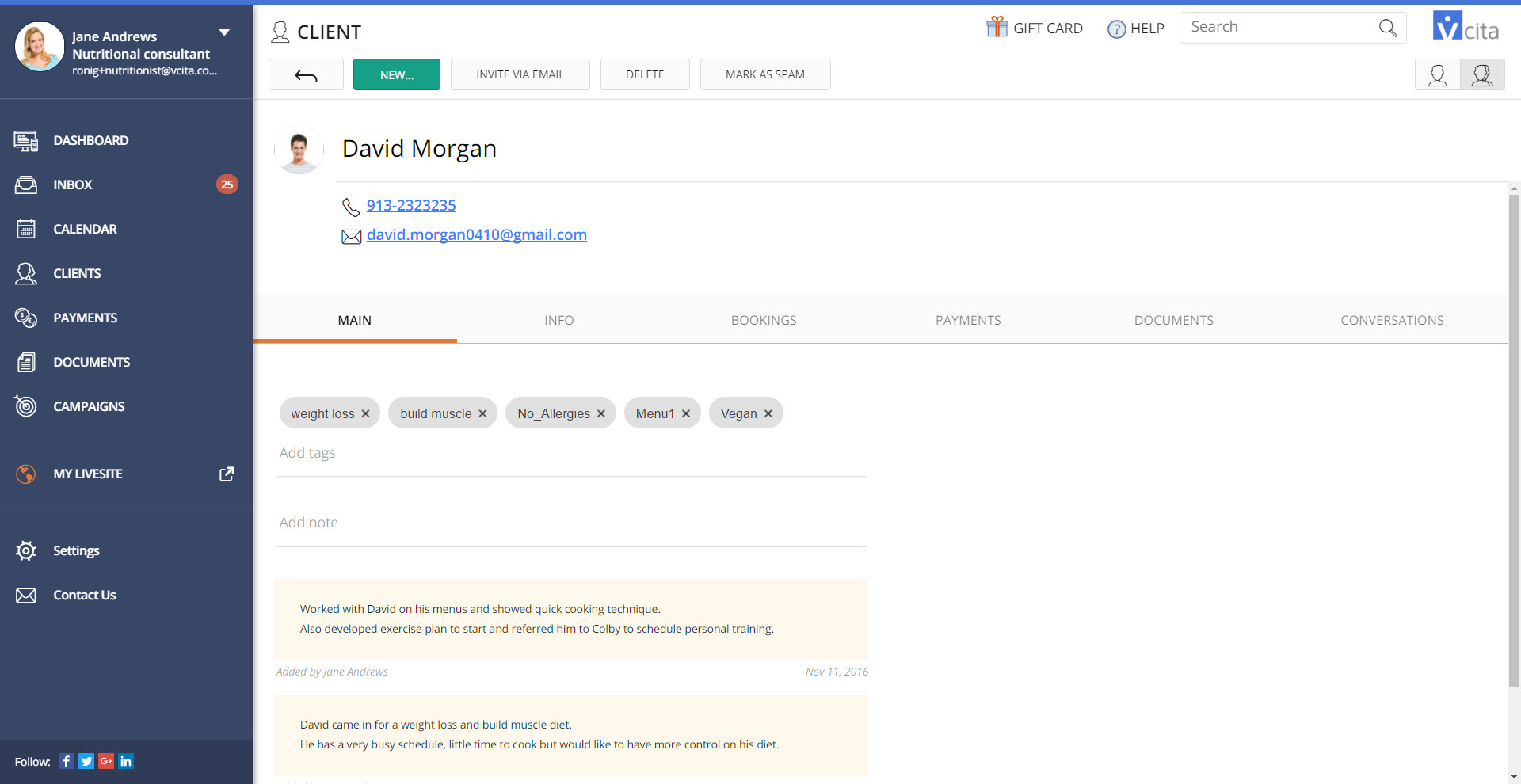Show previous client icon button

(1437, 75)
